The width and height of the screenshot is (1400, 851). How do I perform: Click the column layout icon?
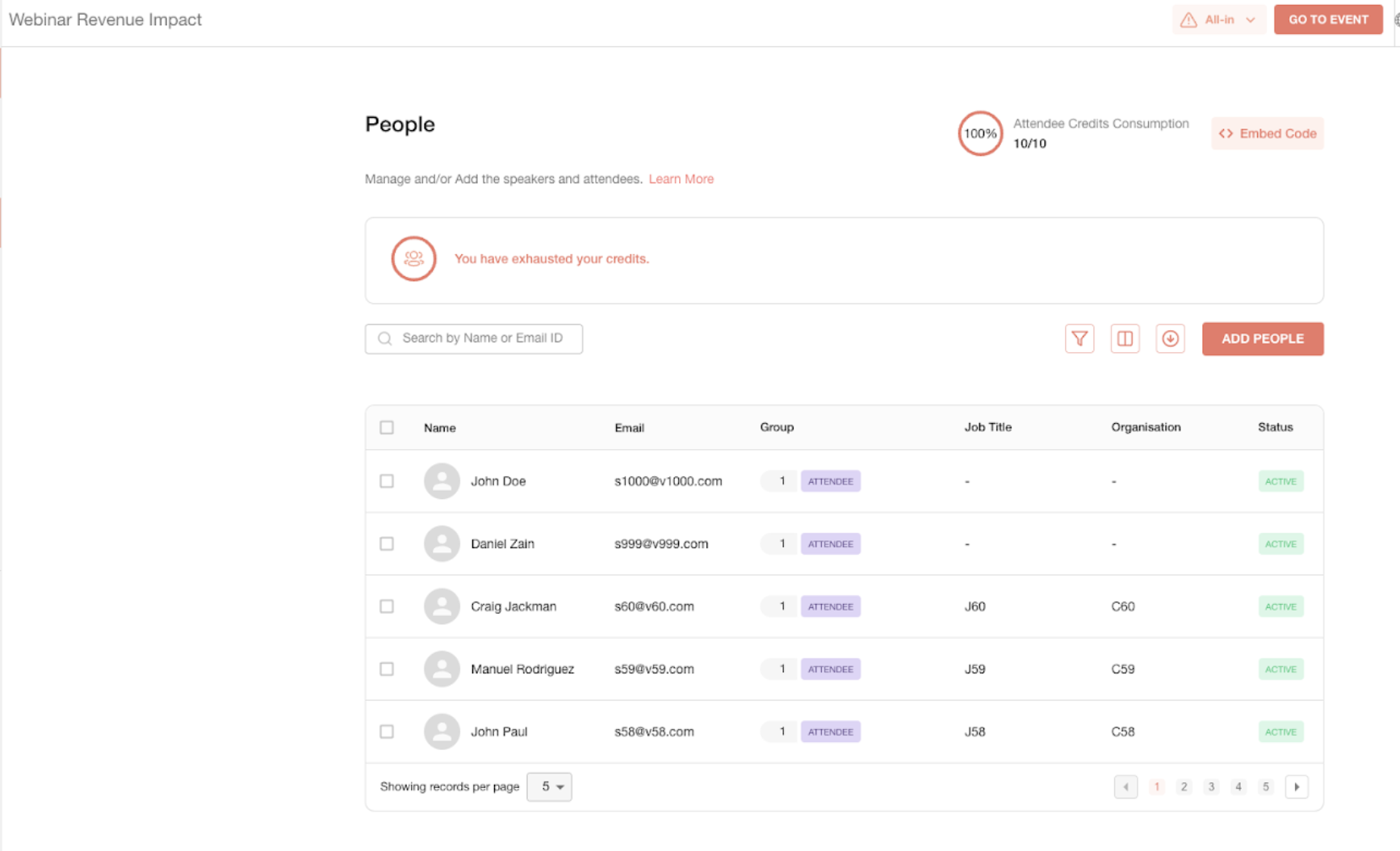coord(1125,338)
